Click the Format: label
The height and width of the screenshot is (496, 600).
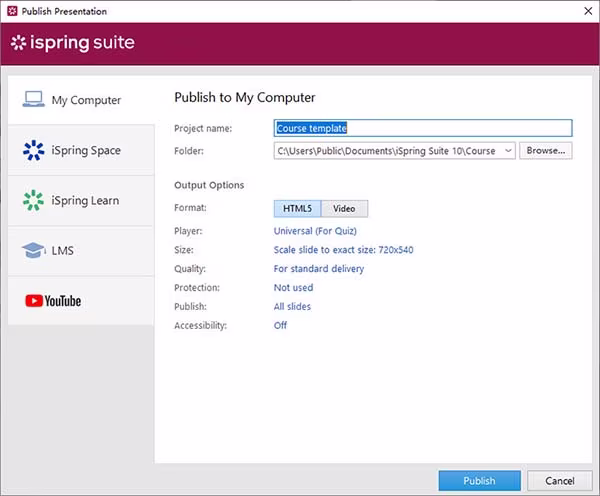click(x=190, y=208)
